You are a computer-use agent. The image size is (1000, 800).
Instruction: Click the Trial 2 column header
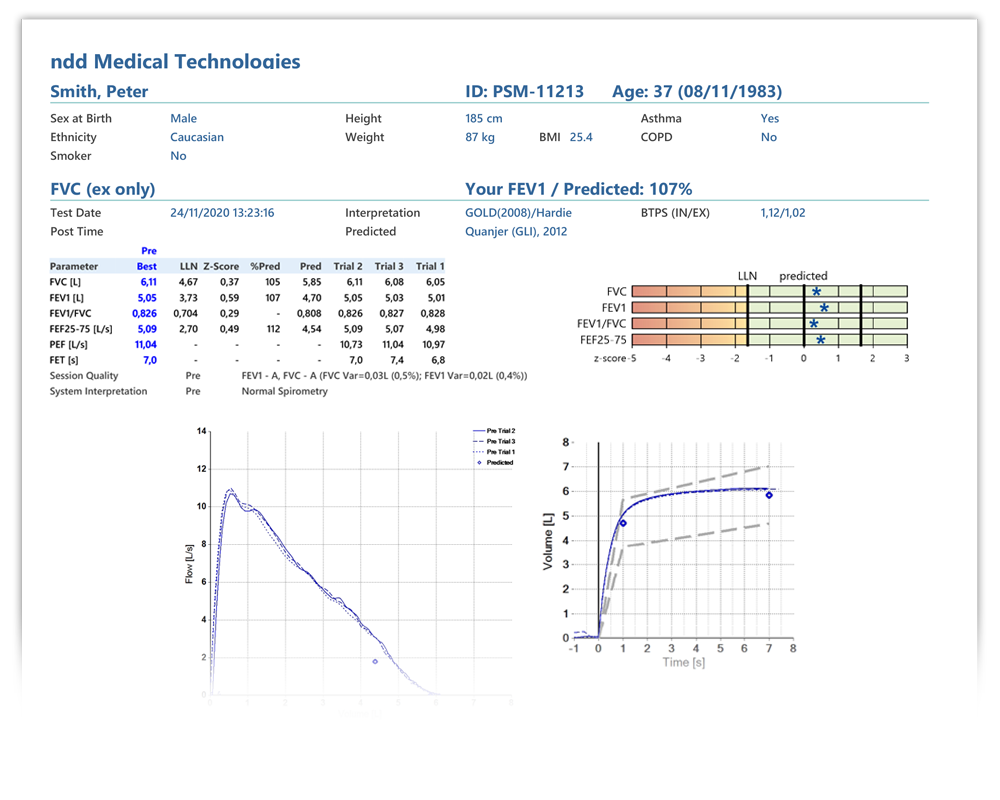(347, 267)
